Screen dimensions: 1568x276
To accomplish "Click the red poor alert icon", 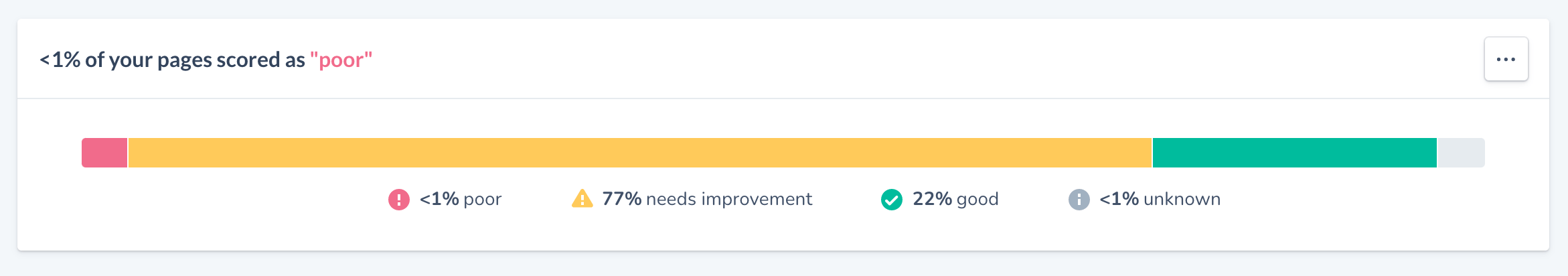I will [x=399, y=200].
